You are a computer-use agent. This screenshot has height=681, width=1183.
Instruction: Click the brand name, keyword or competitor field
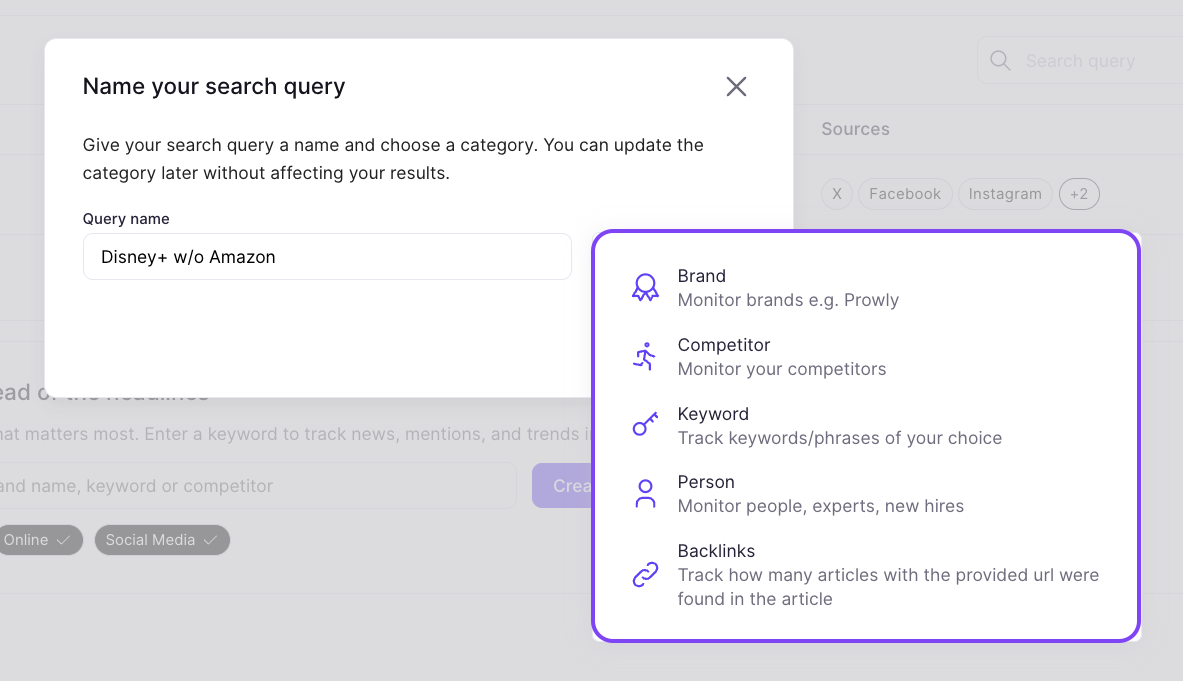pos(250,486)
